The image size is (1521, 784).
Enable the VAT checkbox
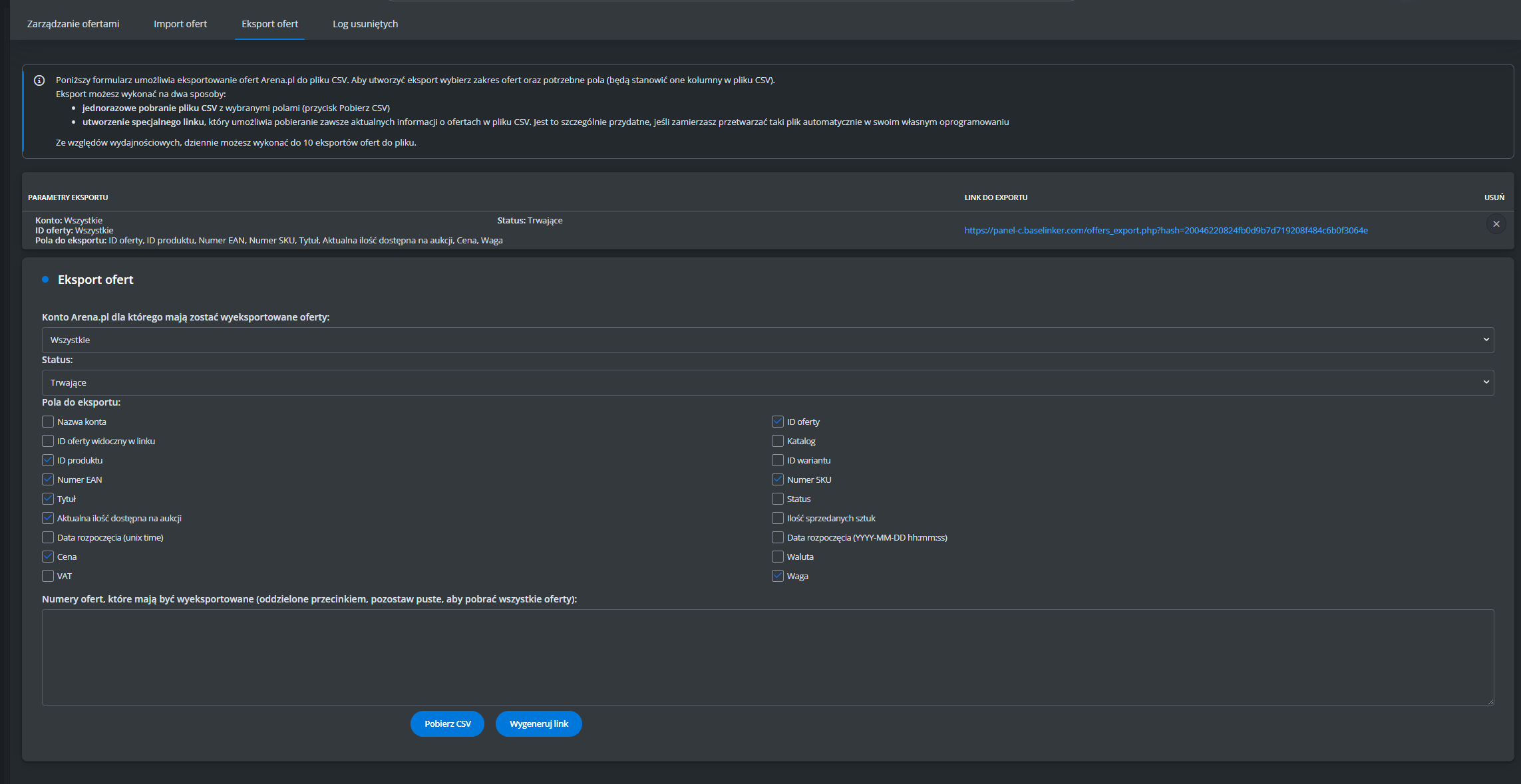pos(48,576)
